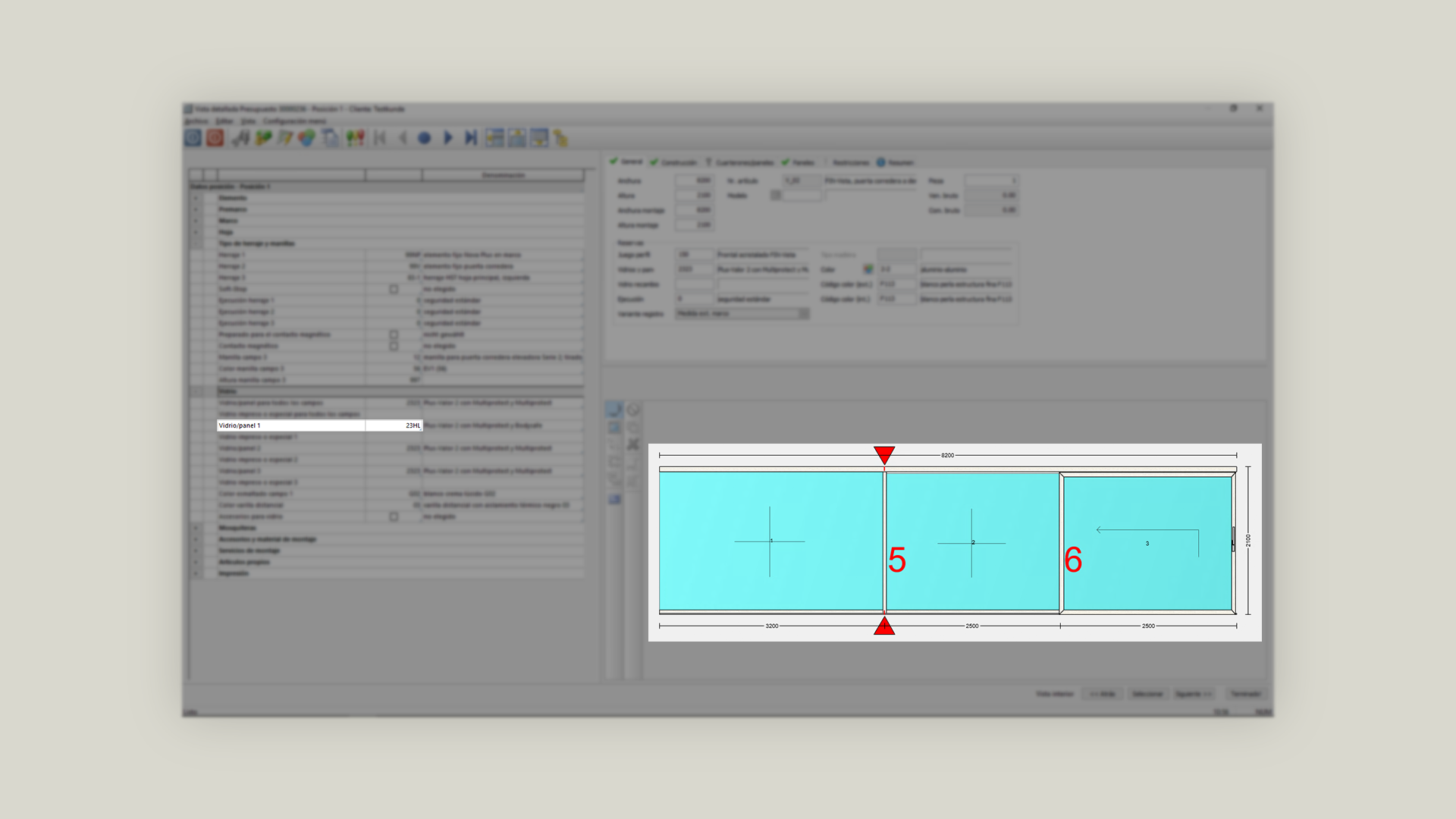The height and width of the screenshot is (819, 1456).
Task: Click the 2500 dimension under pane 2
Action: point(972,626)
